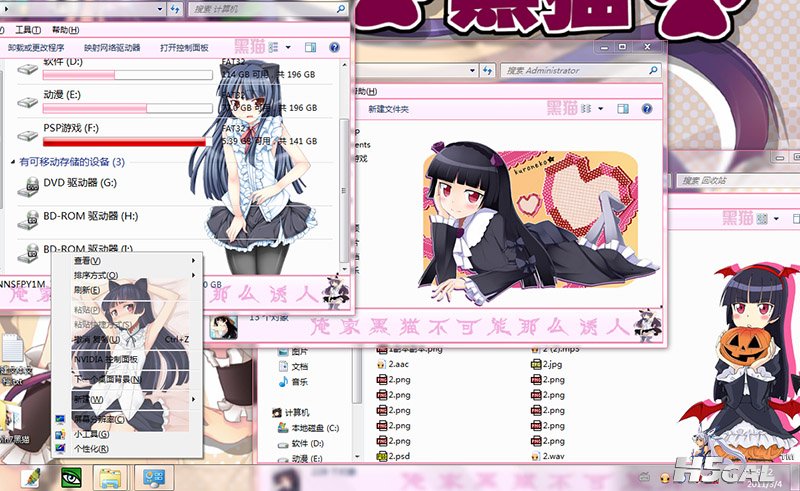800x491 pixels.
Task: Expand the 新建(W) submenu arrow
Action: 193,399
